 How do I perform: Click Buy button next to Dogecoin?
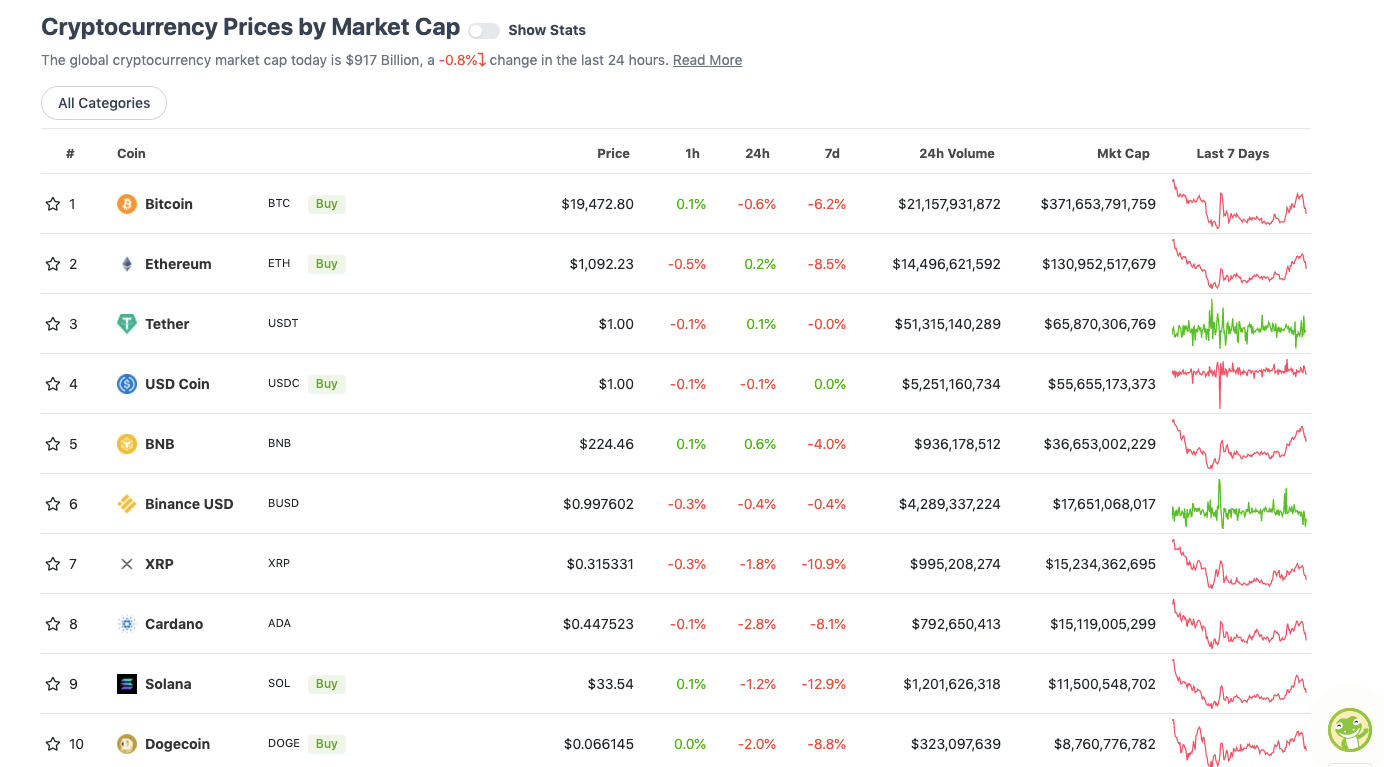click(x=327, y=744)
